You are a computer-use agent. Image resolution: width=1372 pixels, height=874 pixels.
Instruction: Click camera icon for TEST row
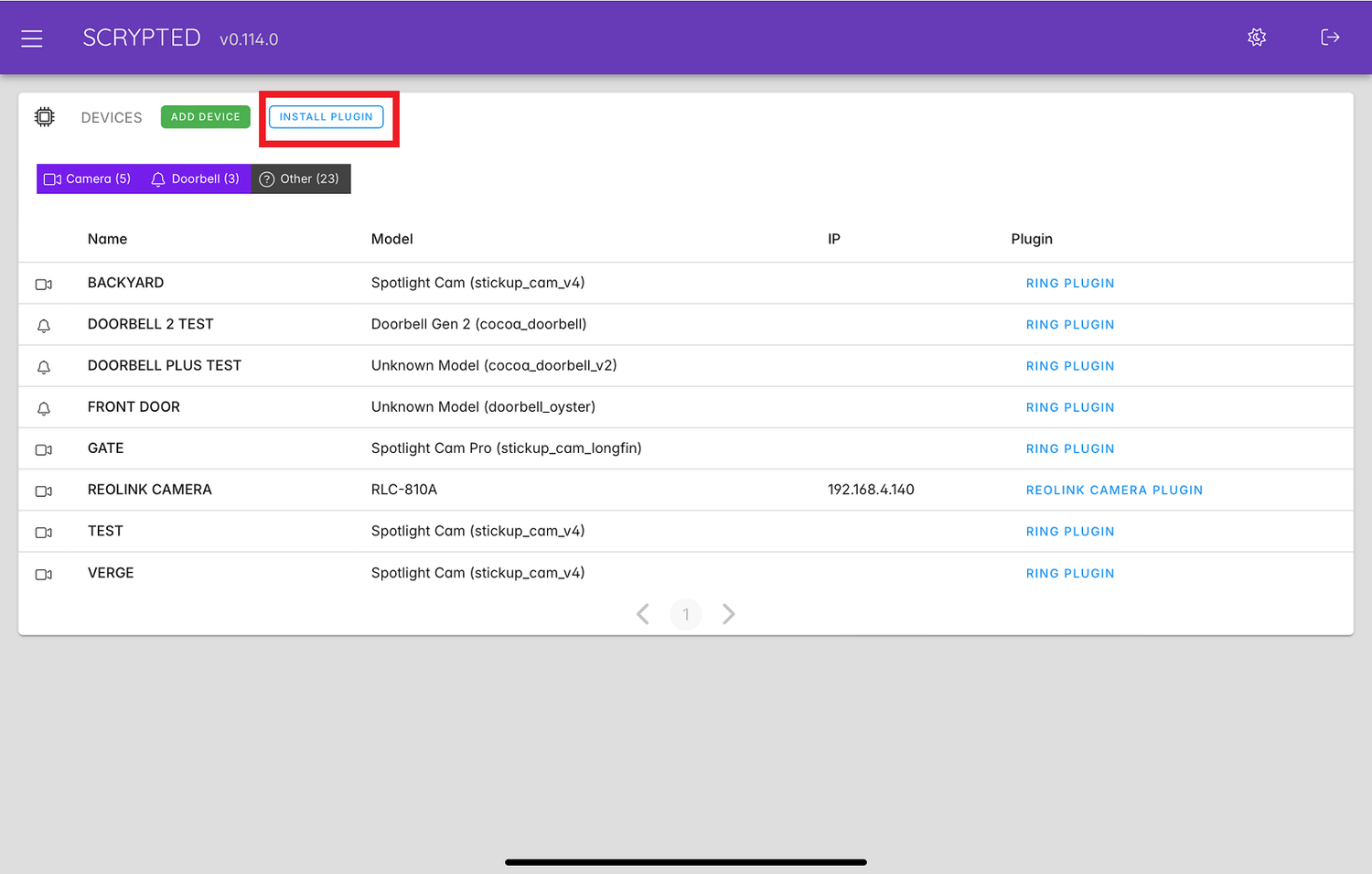(x=44, y=533)
